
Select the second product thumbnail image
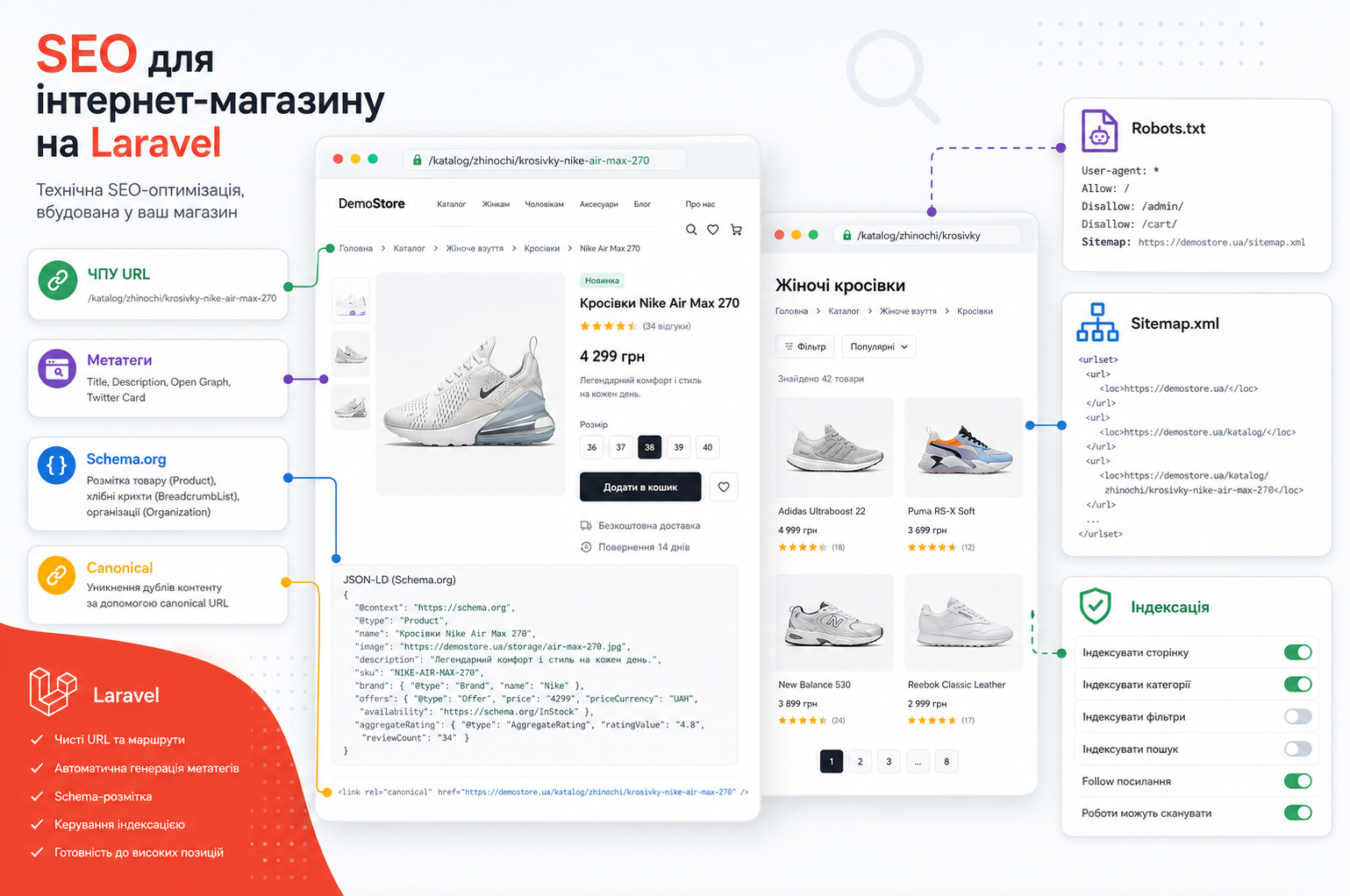351,353
